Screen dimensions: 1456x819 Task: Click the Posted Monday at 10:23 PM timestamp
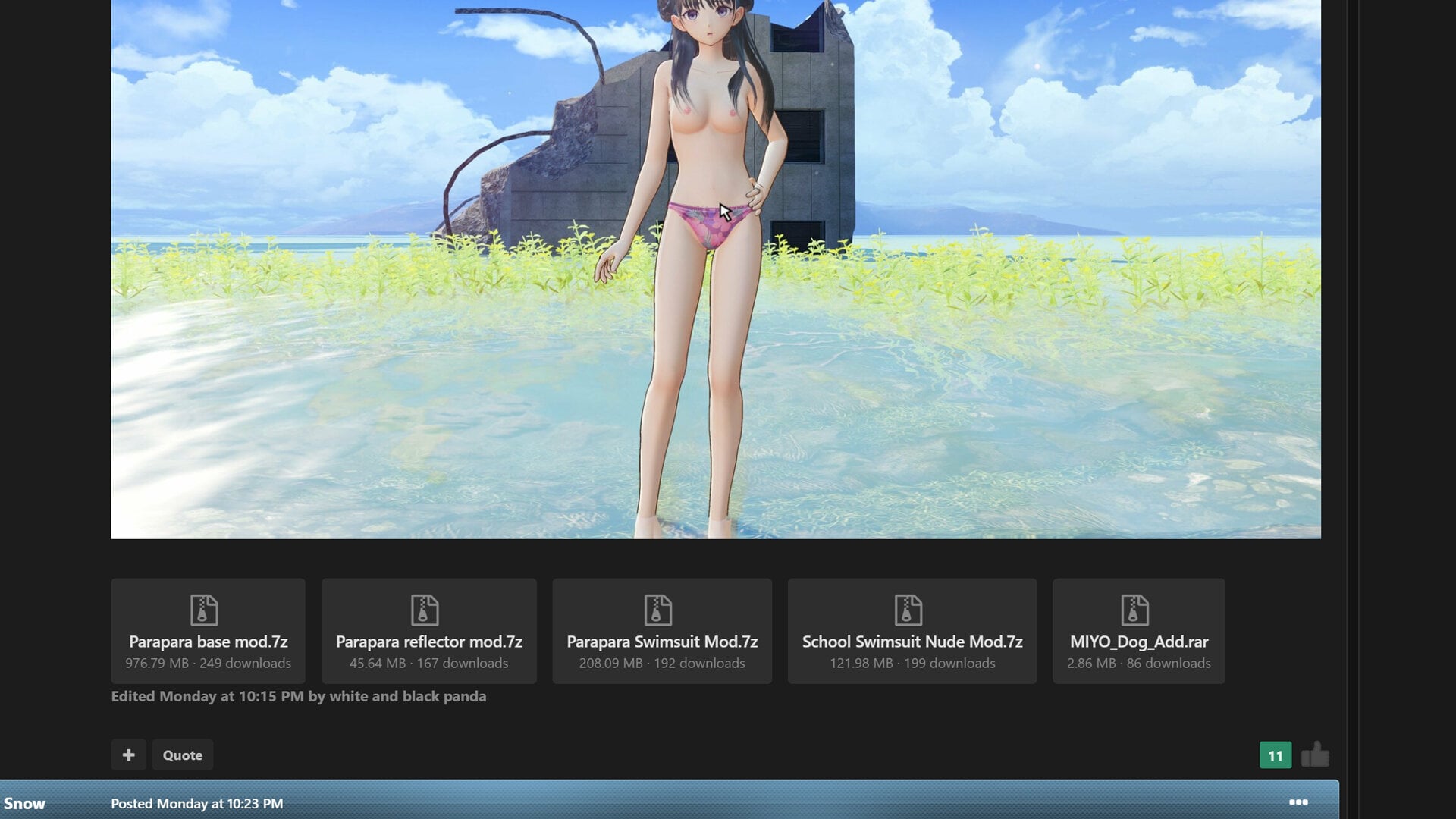pyautogui.click(x=196, y=803)
